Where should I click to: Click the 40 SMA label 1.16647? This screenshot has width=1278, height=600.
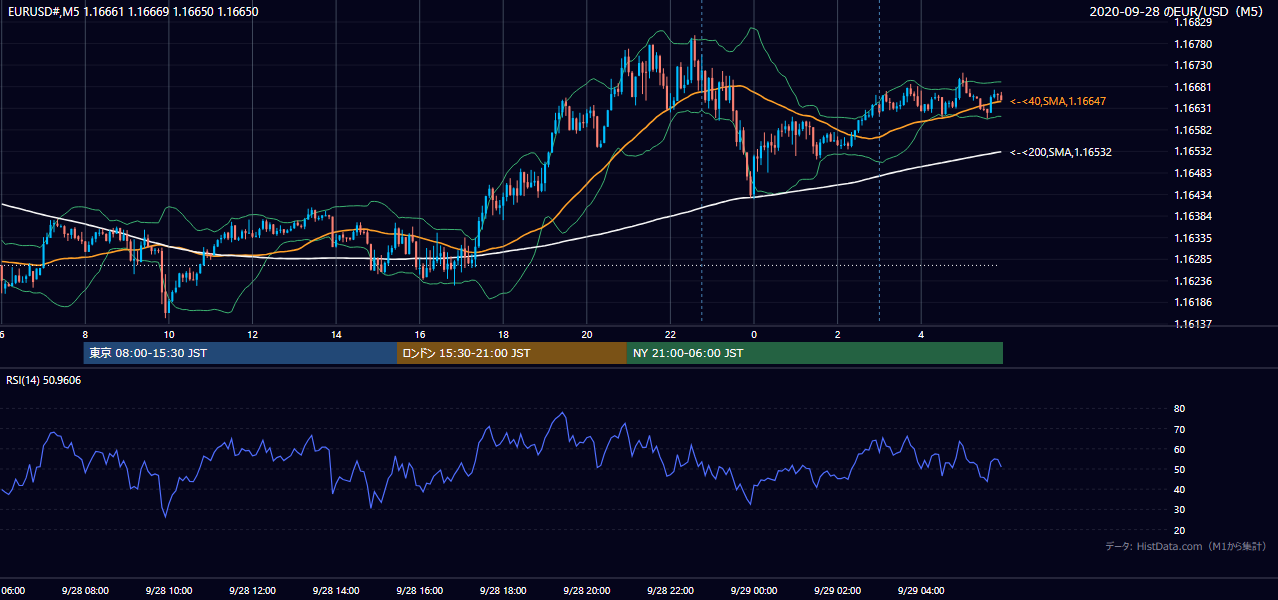coord(1058,101)
